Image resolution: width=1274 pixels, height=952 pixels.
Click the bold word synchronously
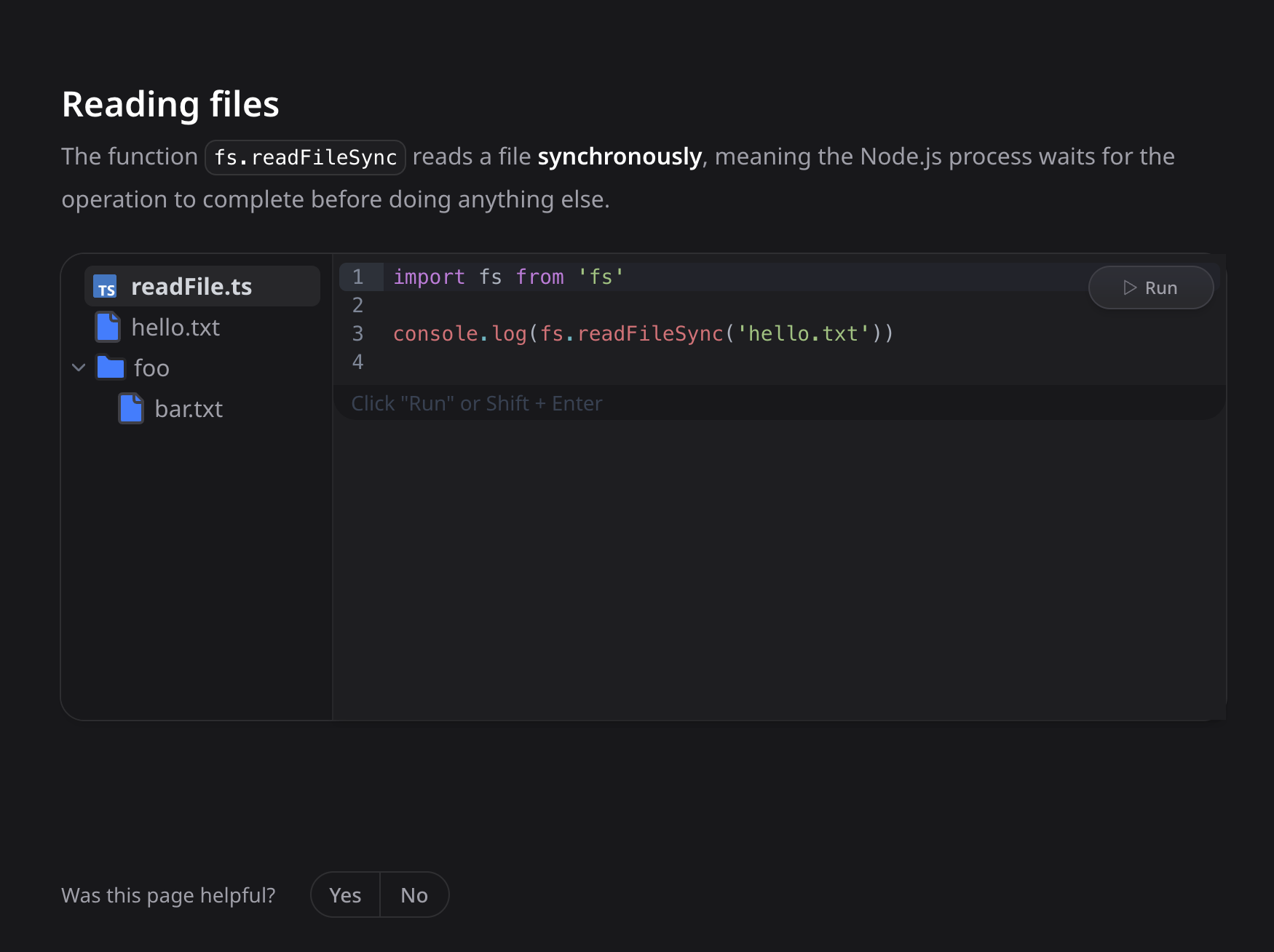pos(620,156)
